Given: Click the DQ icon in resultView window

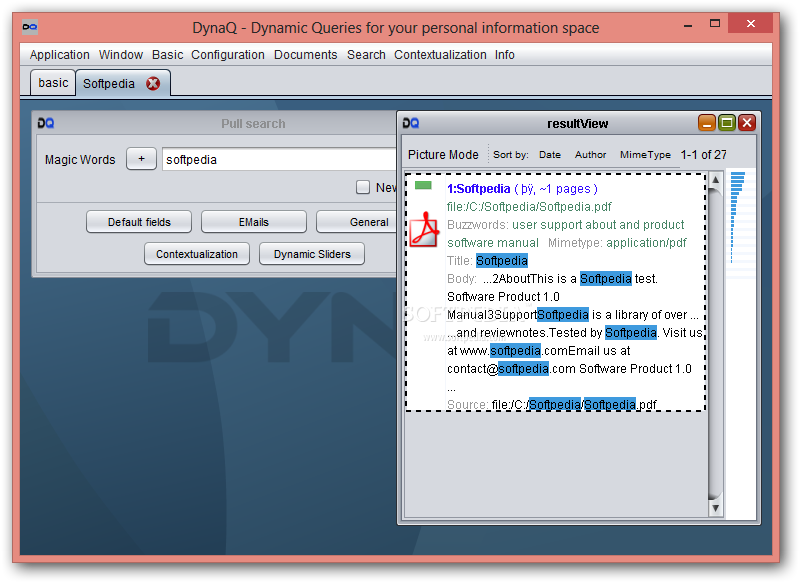Looking at the screenshot, I should pyautogui.click(x=411, y=123).
